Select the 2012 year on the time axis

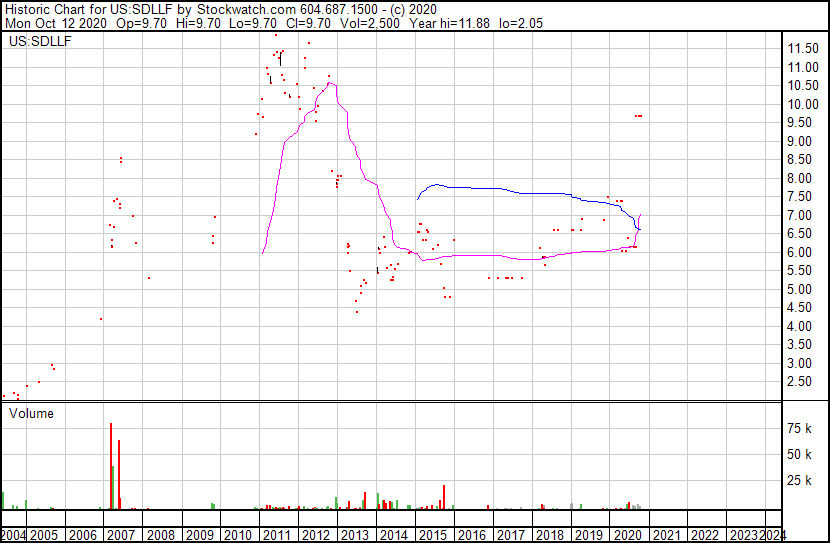point(316,535)
